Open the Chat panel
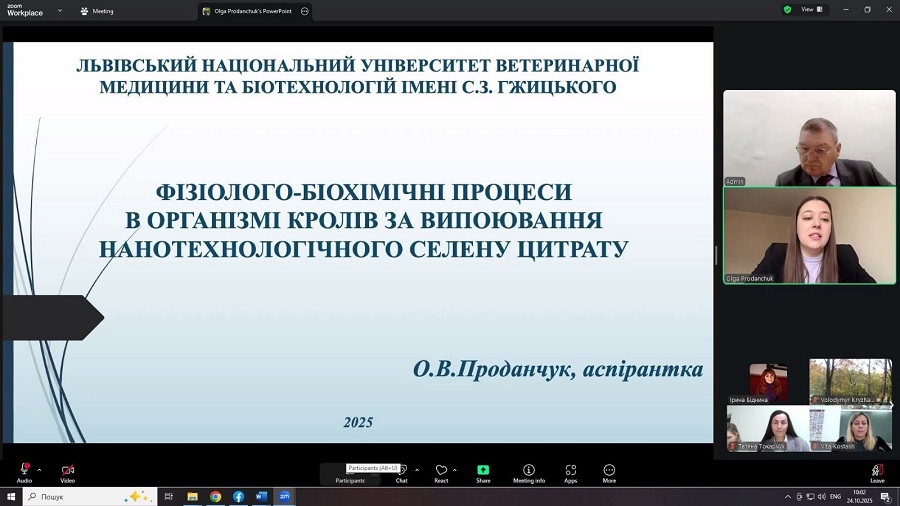This screenshot has width=900, height=506. [x=401, y=472]
